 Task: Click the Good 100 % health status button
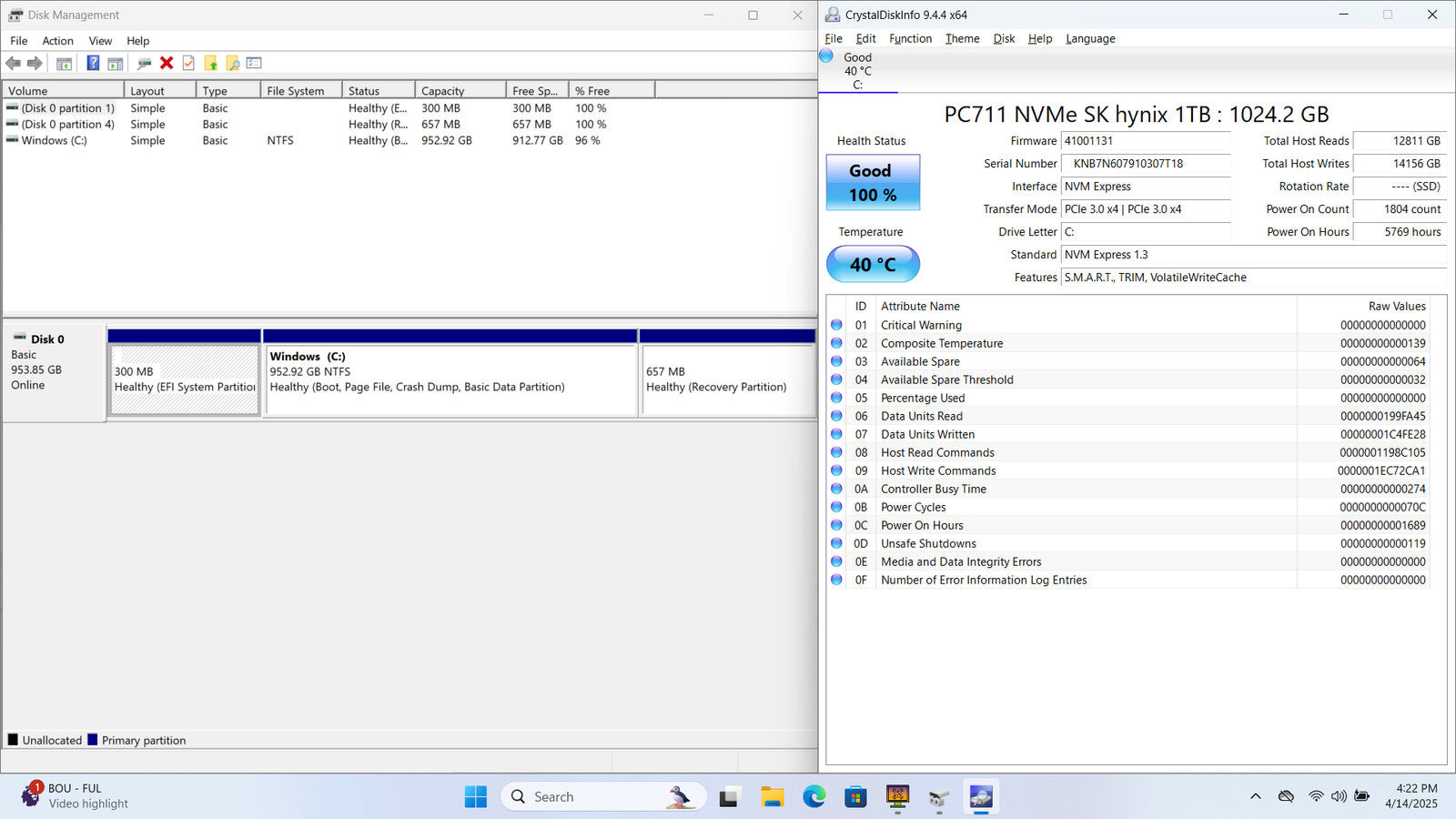coord(873,183)
